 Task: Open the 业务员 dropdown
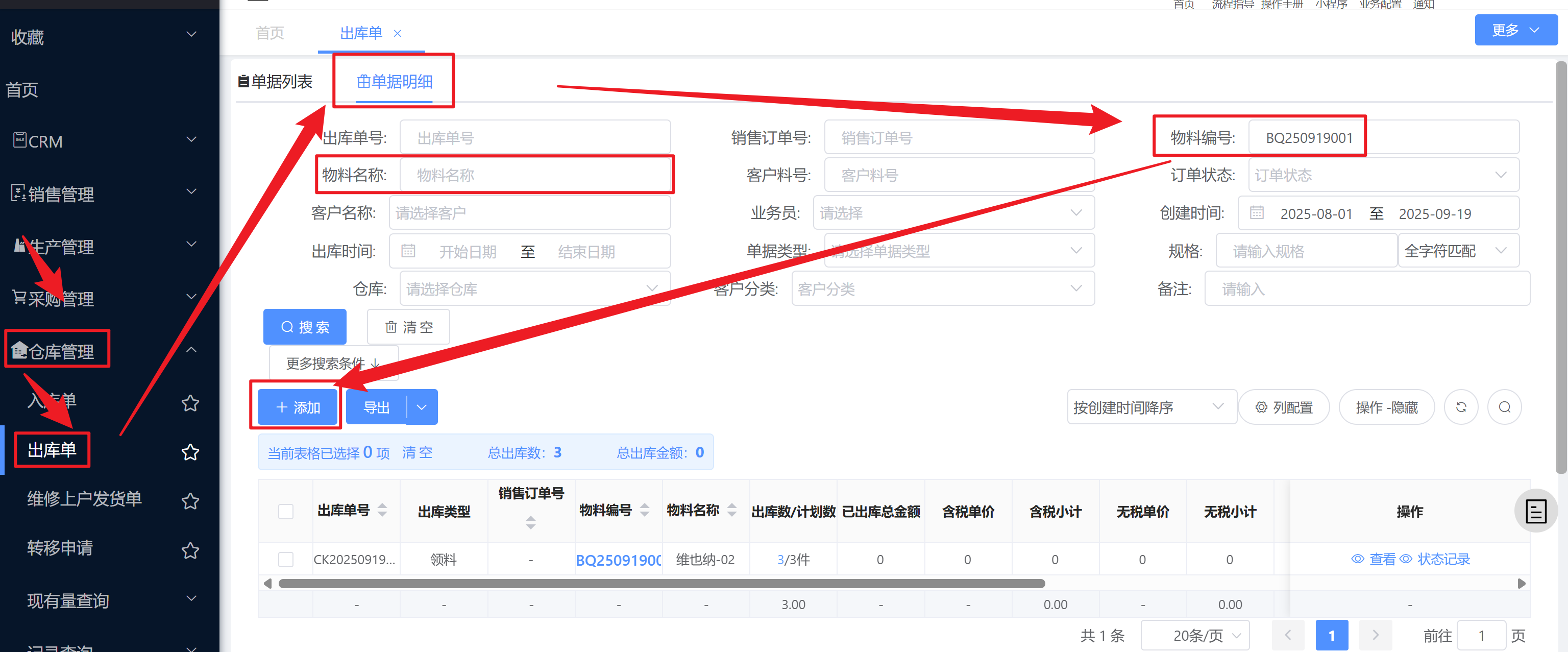tap(953, 212)
